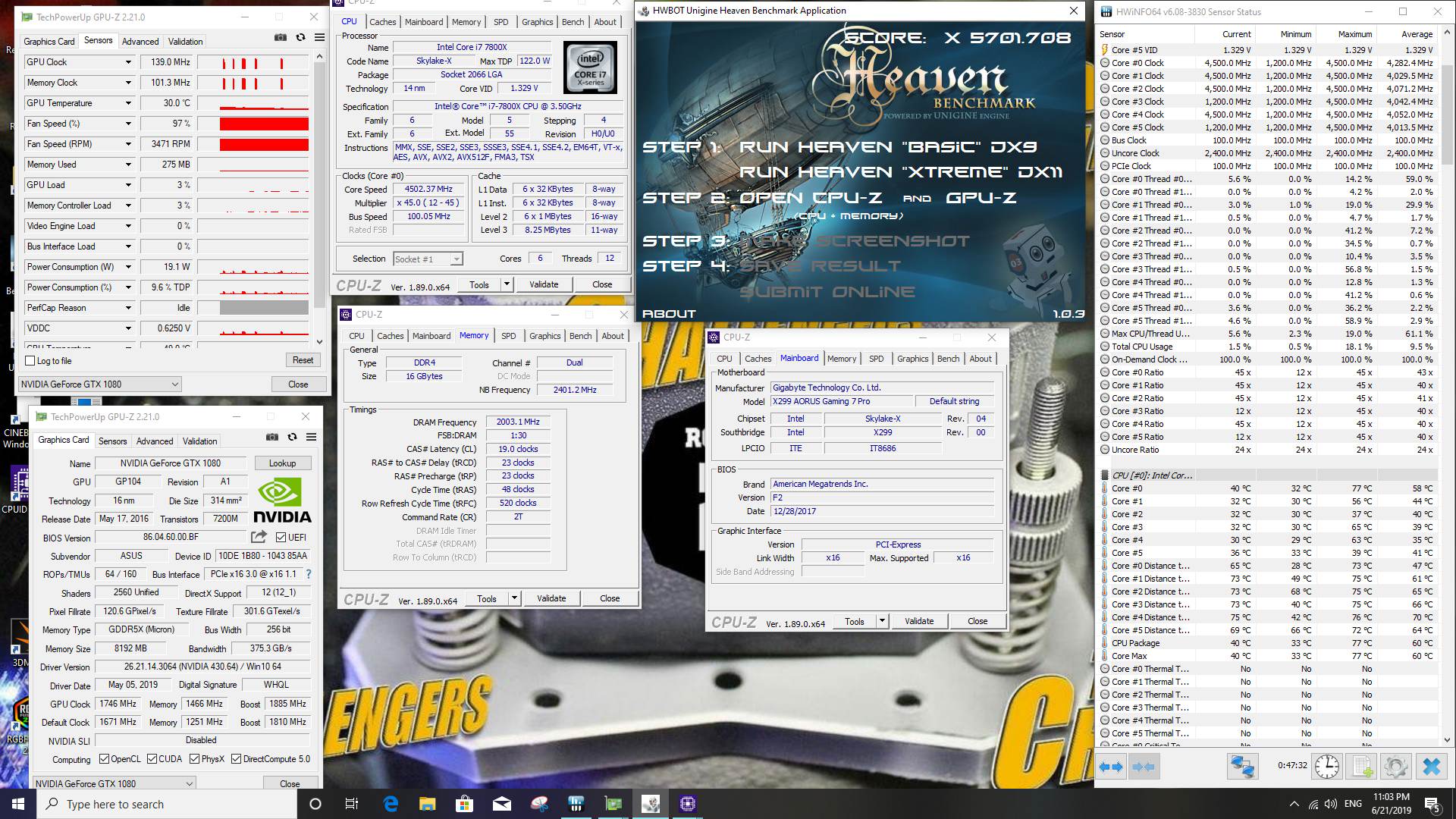Click the Fan Speed (%) red graph bar
Screen dimensions: 1456x819
coord(264,124)
